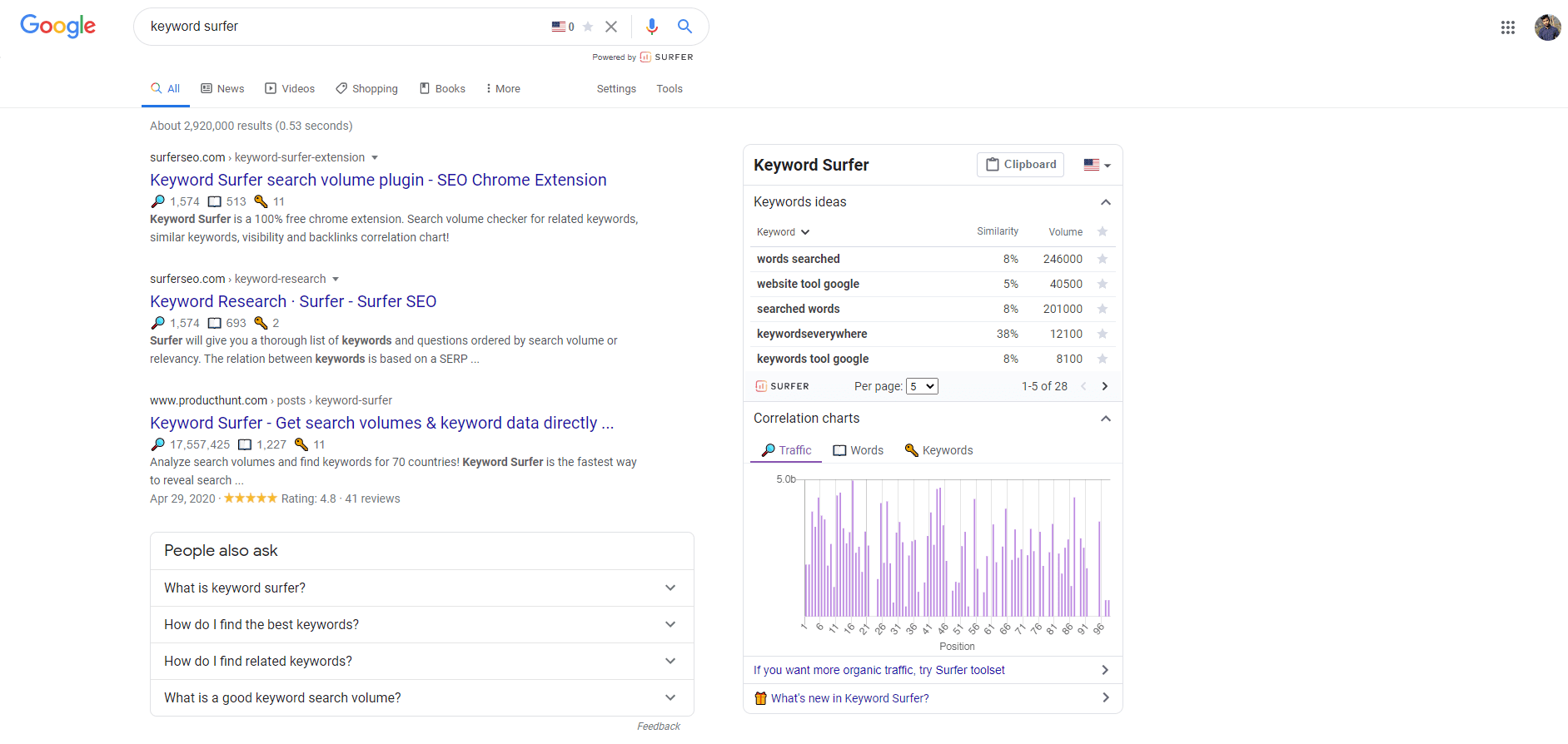Image resolution: width=1568 pixels, height=744 pixels.
Task: Click Similarity column header
Action: 998,231
